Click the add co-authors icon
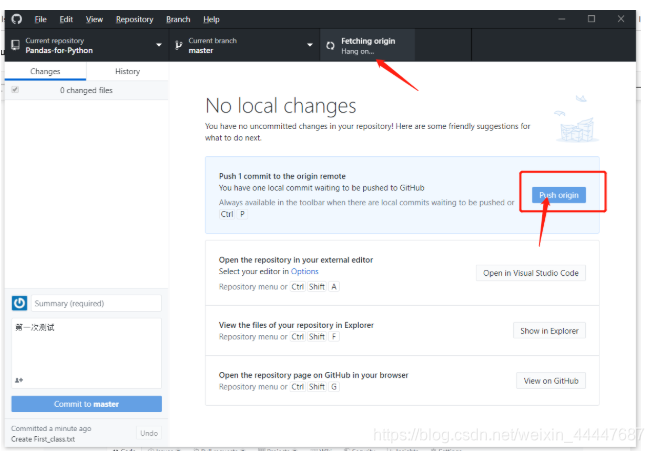 tap(19, 380)
